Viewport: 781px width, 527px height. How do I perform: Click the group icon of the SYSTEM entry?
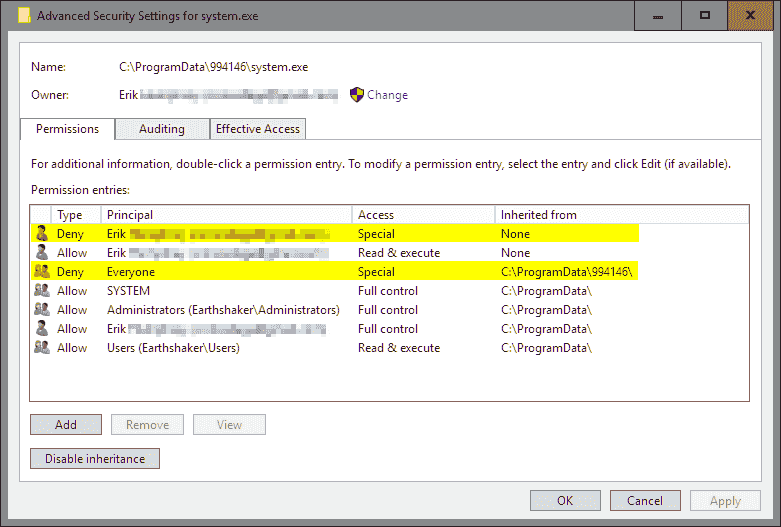point(42,290)
